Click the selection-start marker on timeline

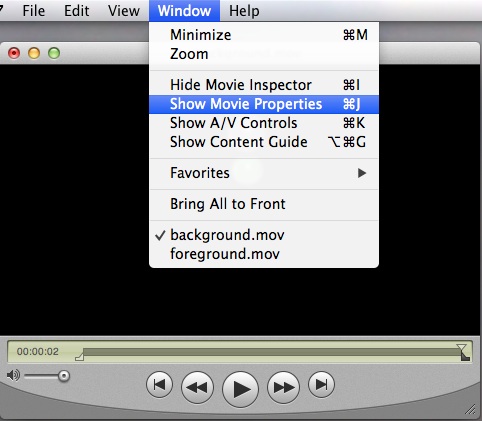(79, 357)
